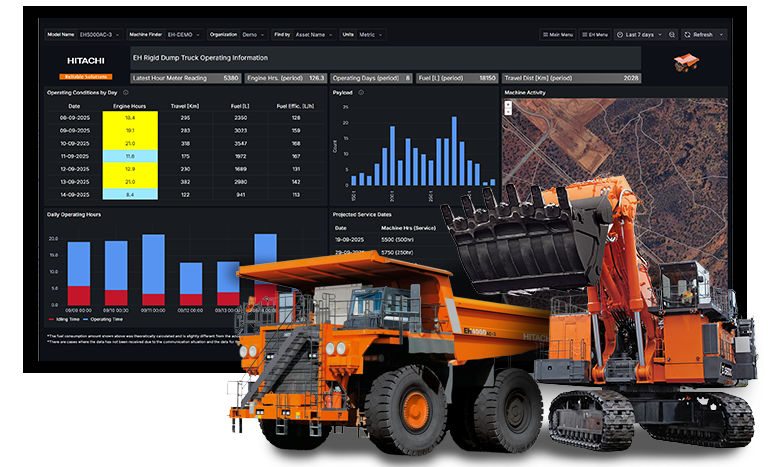Open the refresh interval dropdown arrow
768x467 pixels.
click(x=721, y=34)
